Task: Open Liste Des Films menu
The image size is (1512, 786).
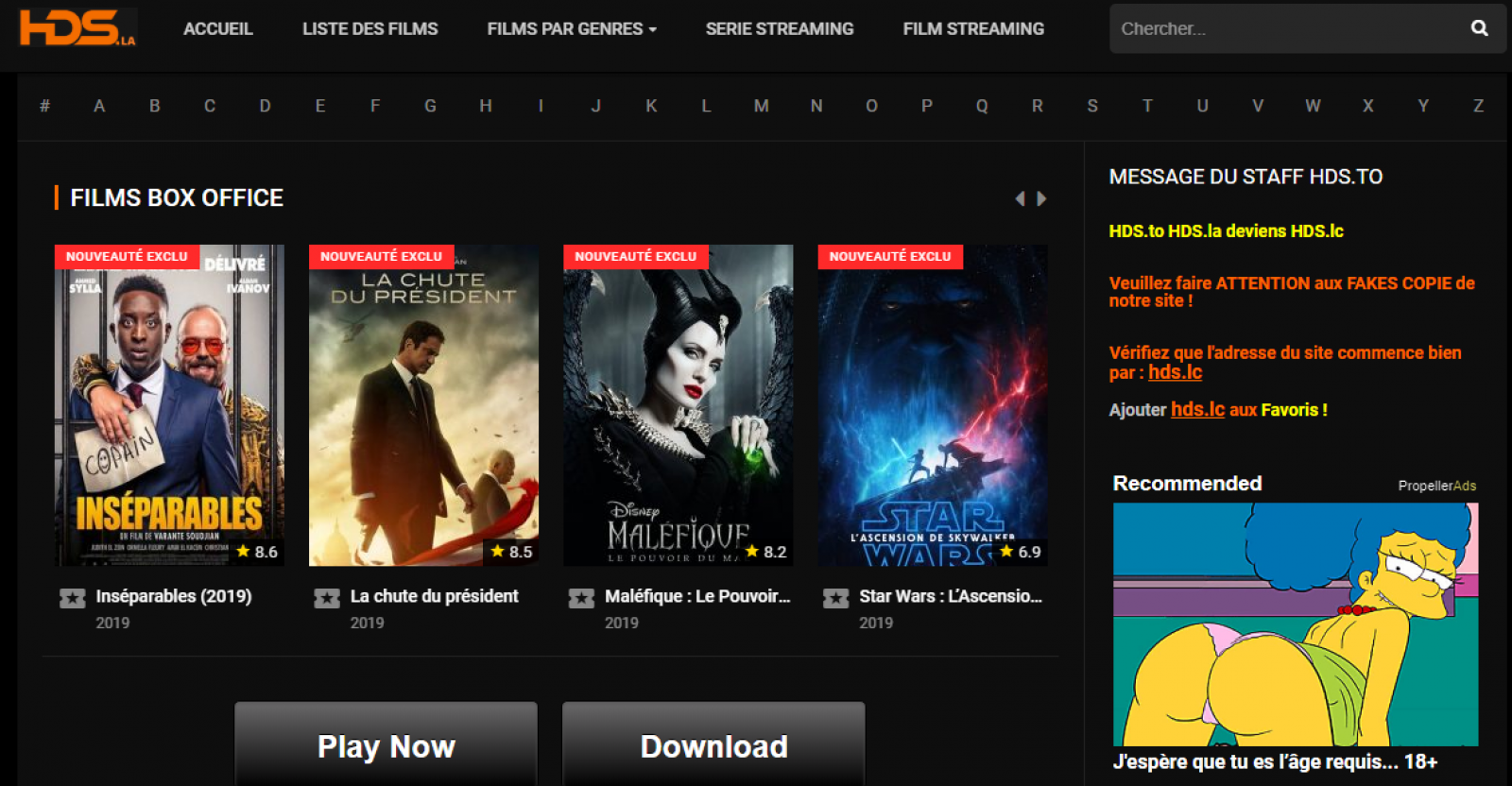Action: (369, 29)
